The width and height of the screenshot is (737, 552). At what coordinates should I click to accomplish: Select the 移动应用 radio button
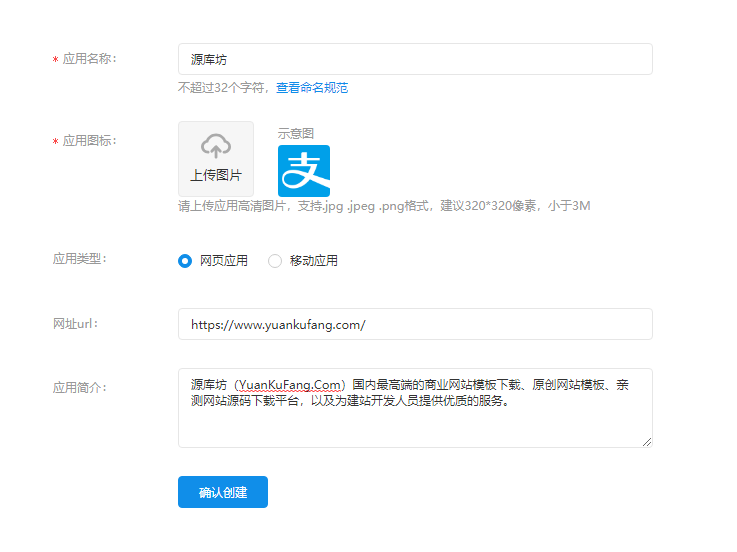pyautogui.click(x=274, y=260)
